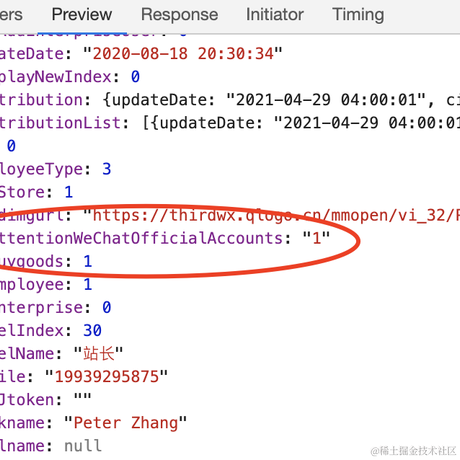The height and width of the screenshot is (460, 460).
Task: Select the mobile number "19939295875"
Action: [107, 377]
